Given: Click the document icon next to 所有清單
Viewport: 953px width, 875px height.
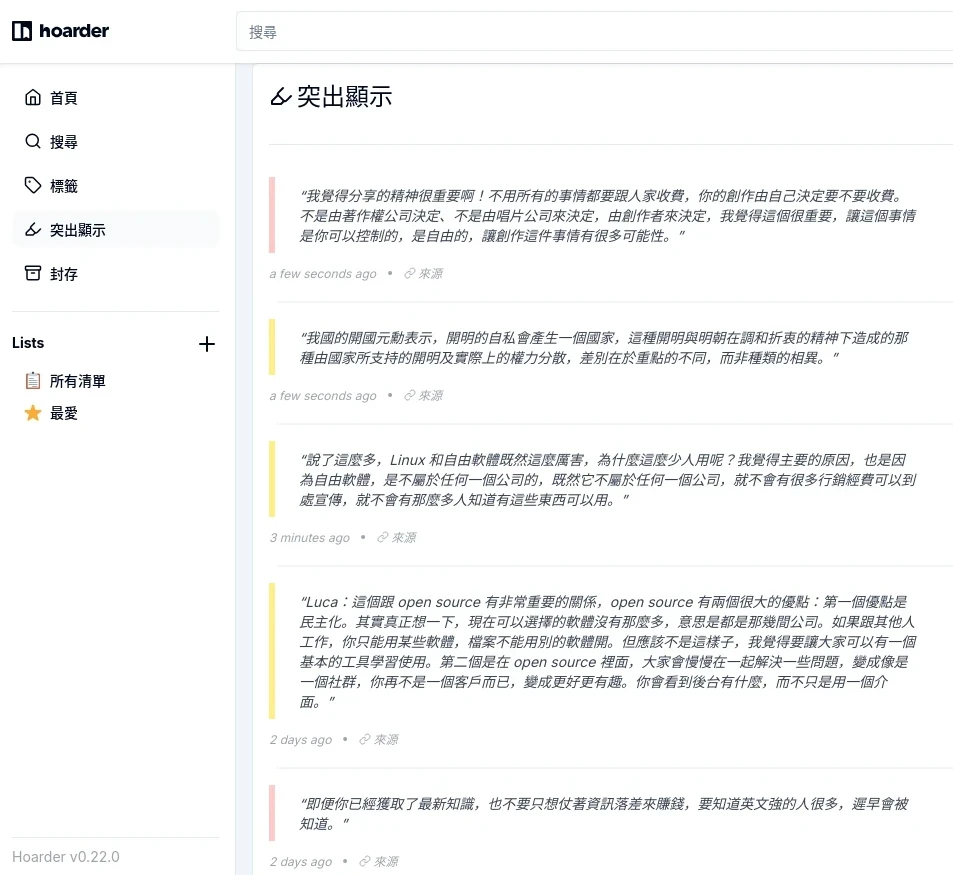Looking at the screenshot, I should coord(33,380).
